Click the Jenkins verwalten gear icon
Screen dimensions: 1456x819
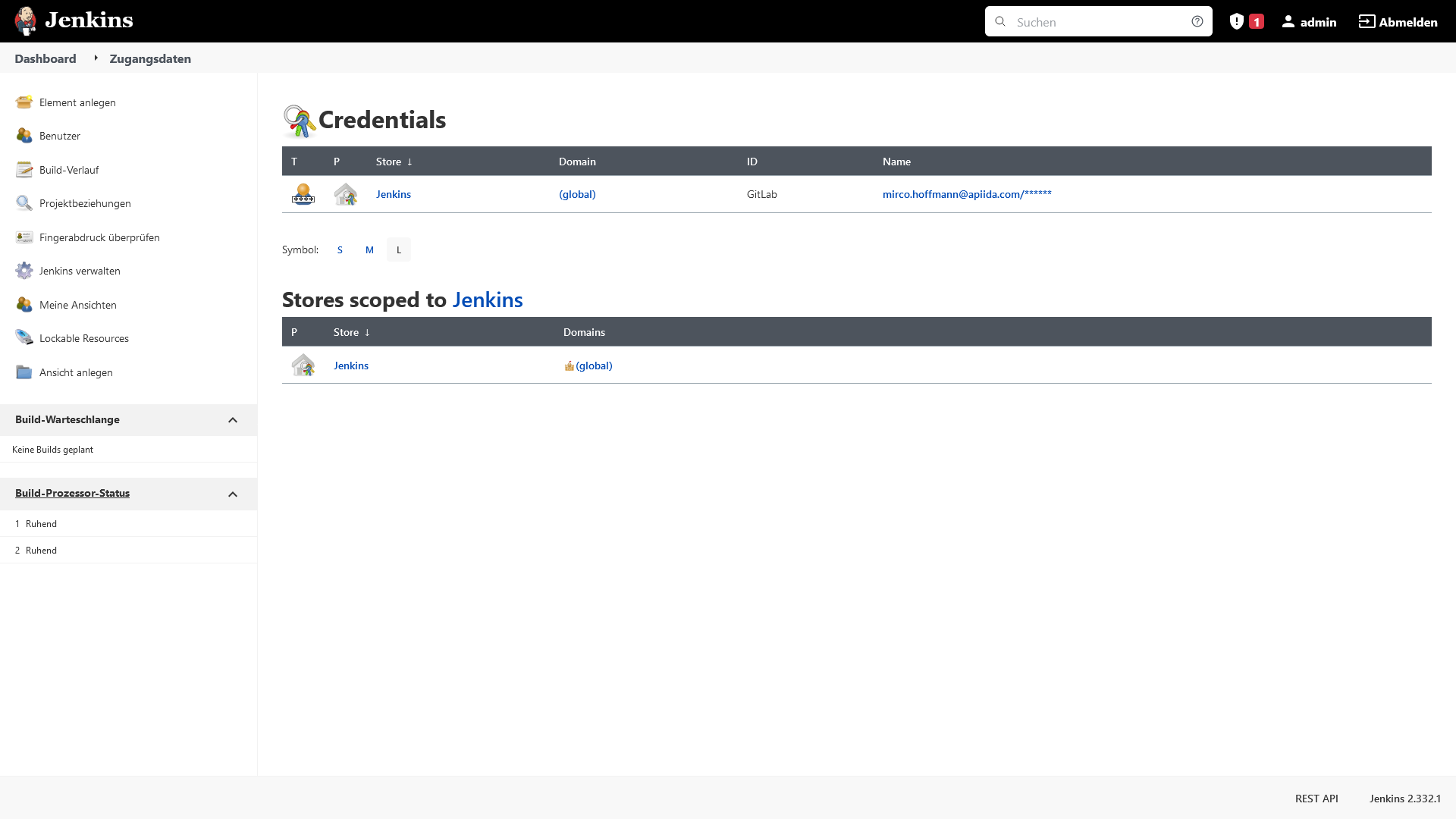[24, 271]
